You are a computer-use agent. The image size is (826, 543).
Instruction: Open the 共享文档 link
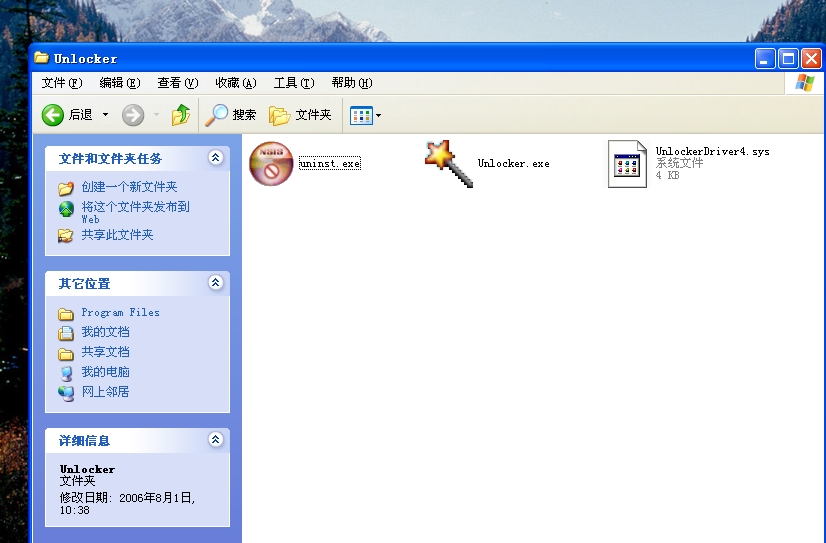click(105, 352)
